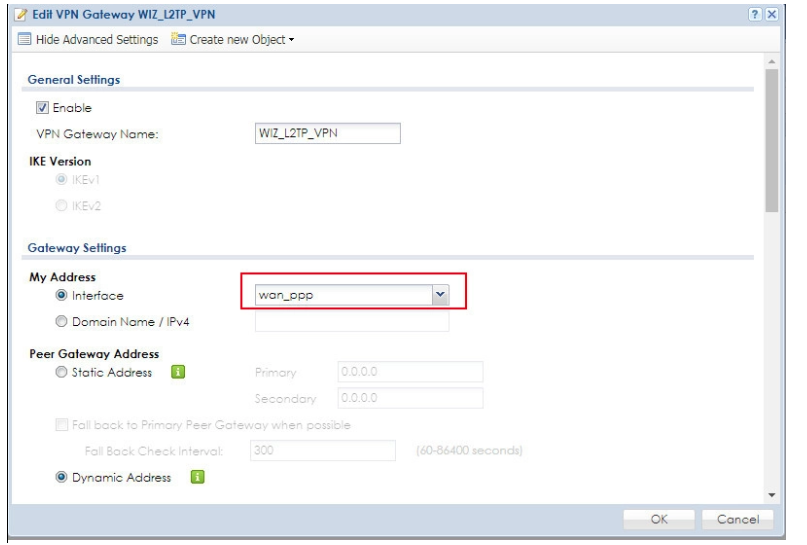The image size is (807, 545).
Task: Click the VPN Gateway Name text field
Action: pyautogui.click(x=327, y=134)
